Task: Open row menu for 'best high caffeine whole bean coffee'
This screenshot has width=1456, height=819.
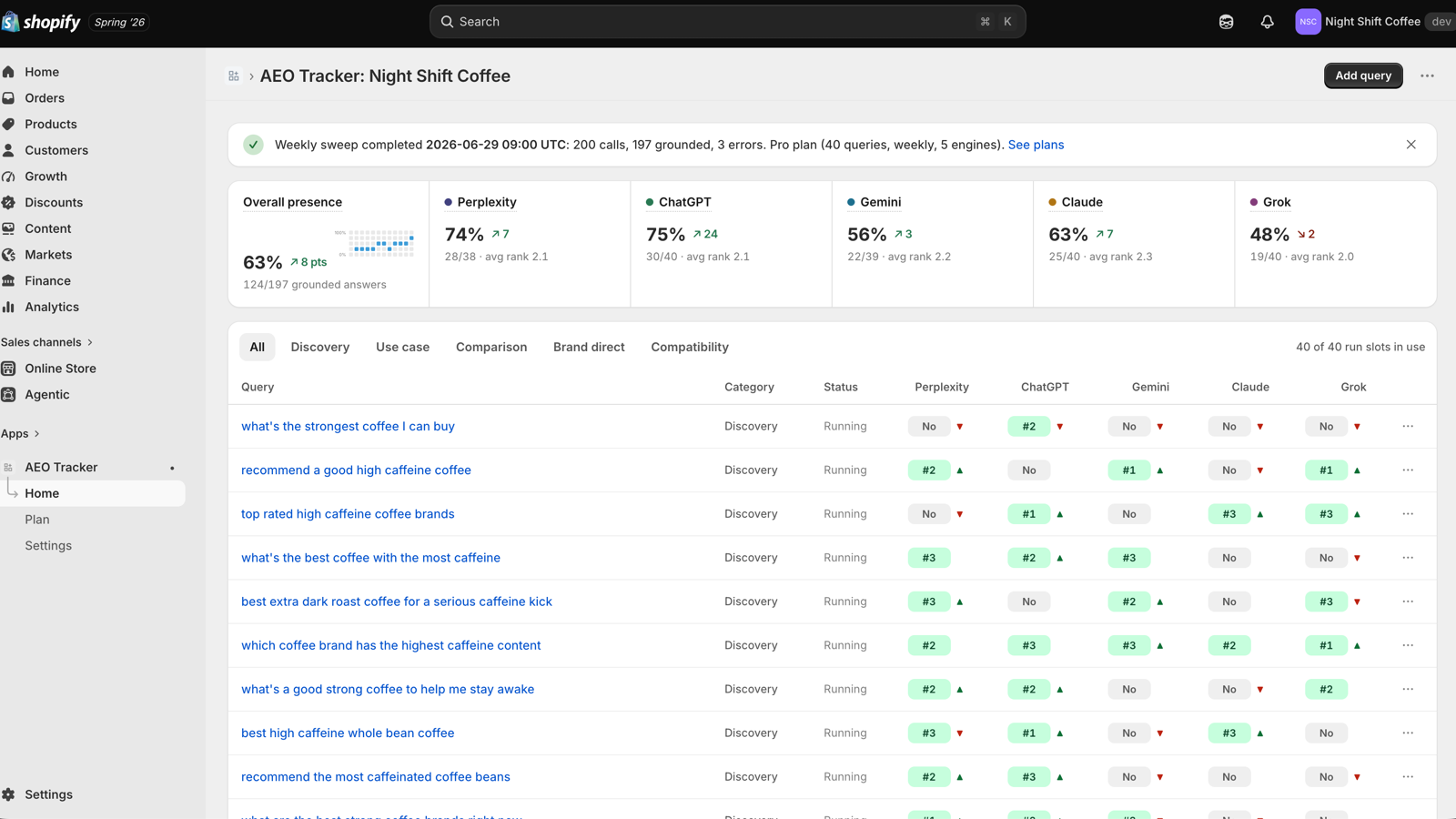Action: (x=1408, y=733)
